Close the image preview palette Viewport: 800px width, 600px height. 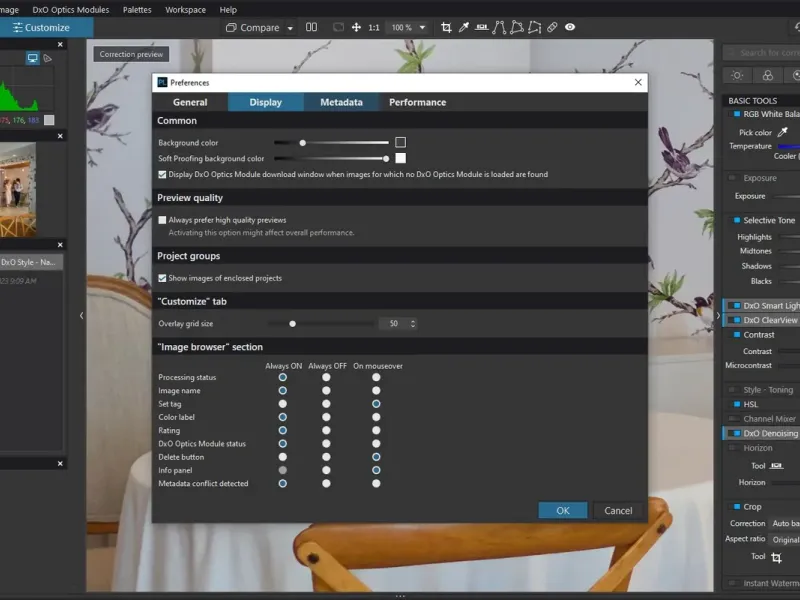[60, 136]
